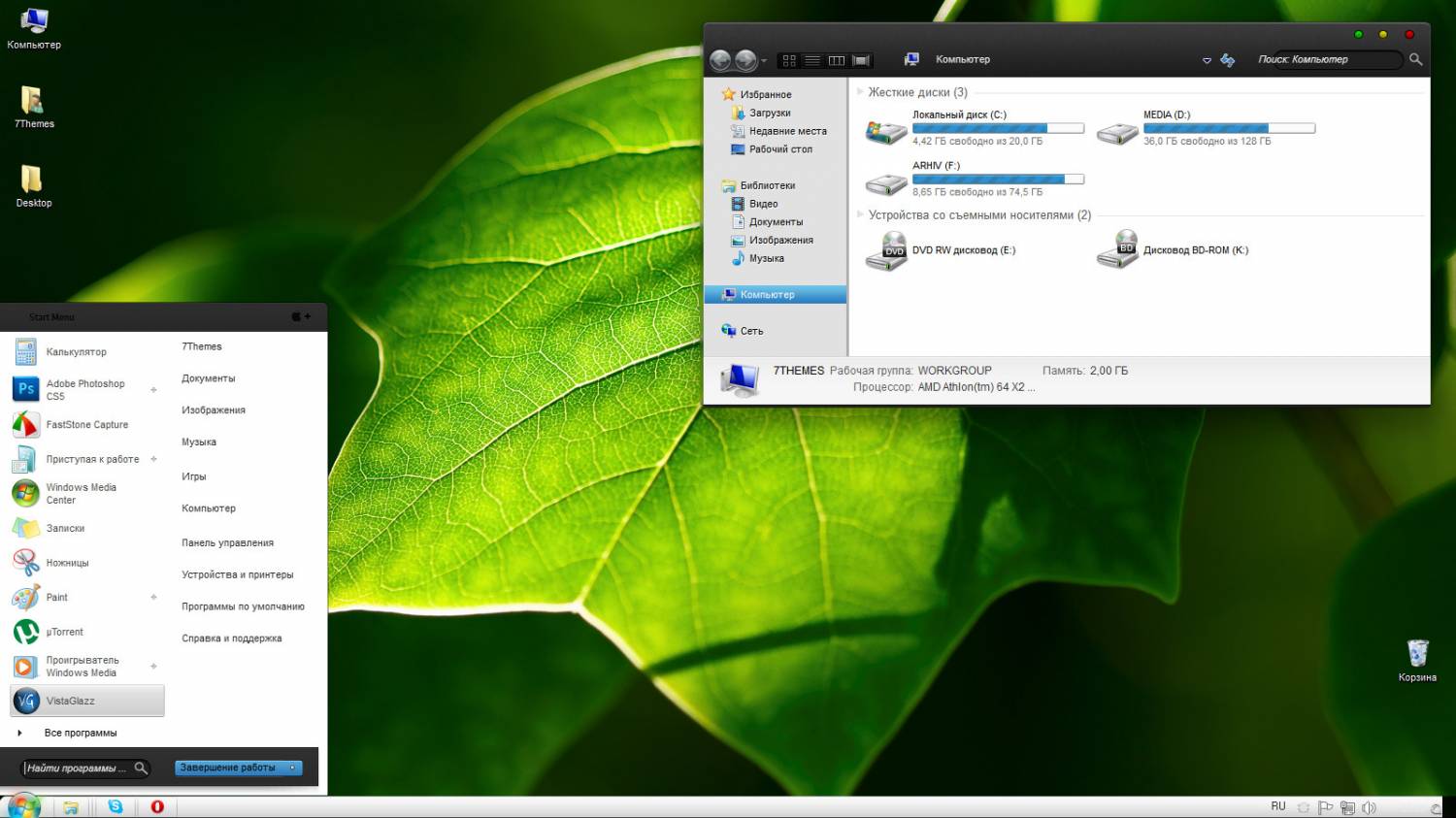This screenshot has width=1456, height=818.
Task: Open the Документы library in Explorer
Action: tap(776, 222)
